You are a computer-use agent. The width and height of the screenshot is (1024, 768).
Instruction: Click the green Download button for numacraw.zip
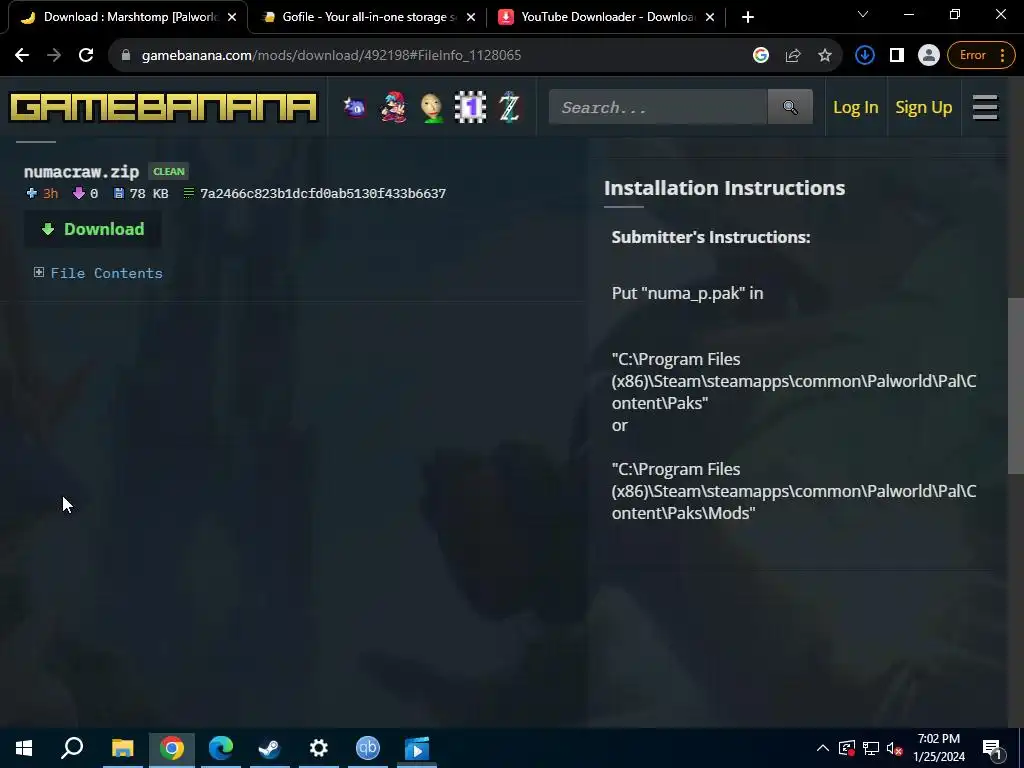pos(93,229)
